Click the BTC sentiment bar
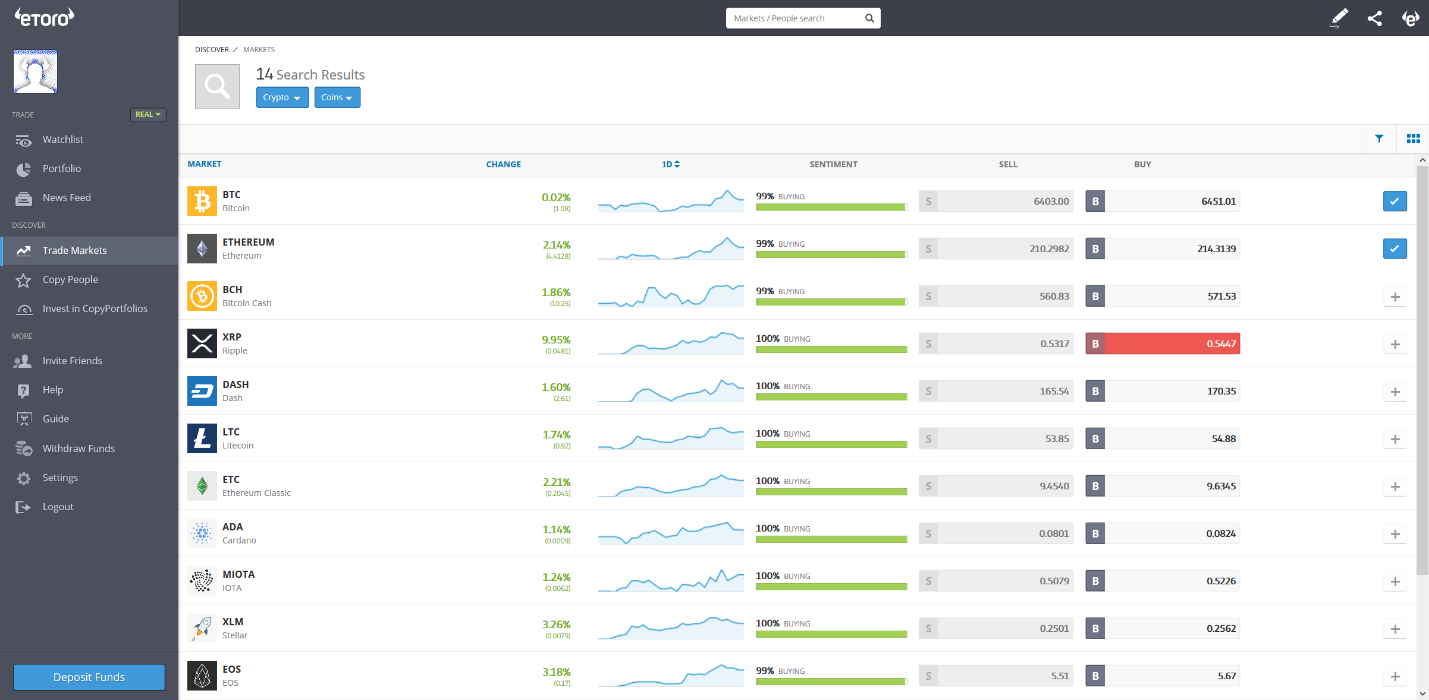Screen dimensions: 1429x700 831,207
